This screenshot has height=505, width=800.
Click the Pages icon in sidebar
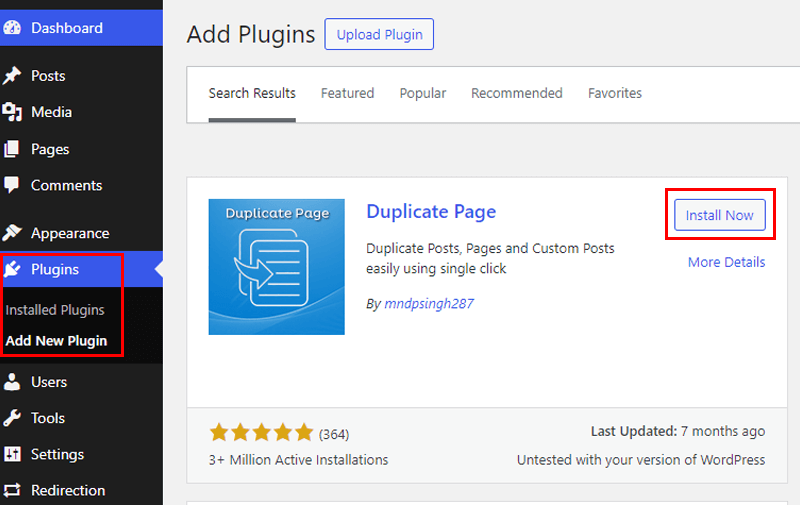tap(12, 149)
